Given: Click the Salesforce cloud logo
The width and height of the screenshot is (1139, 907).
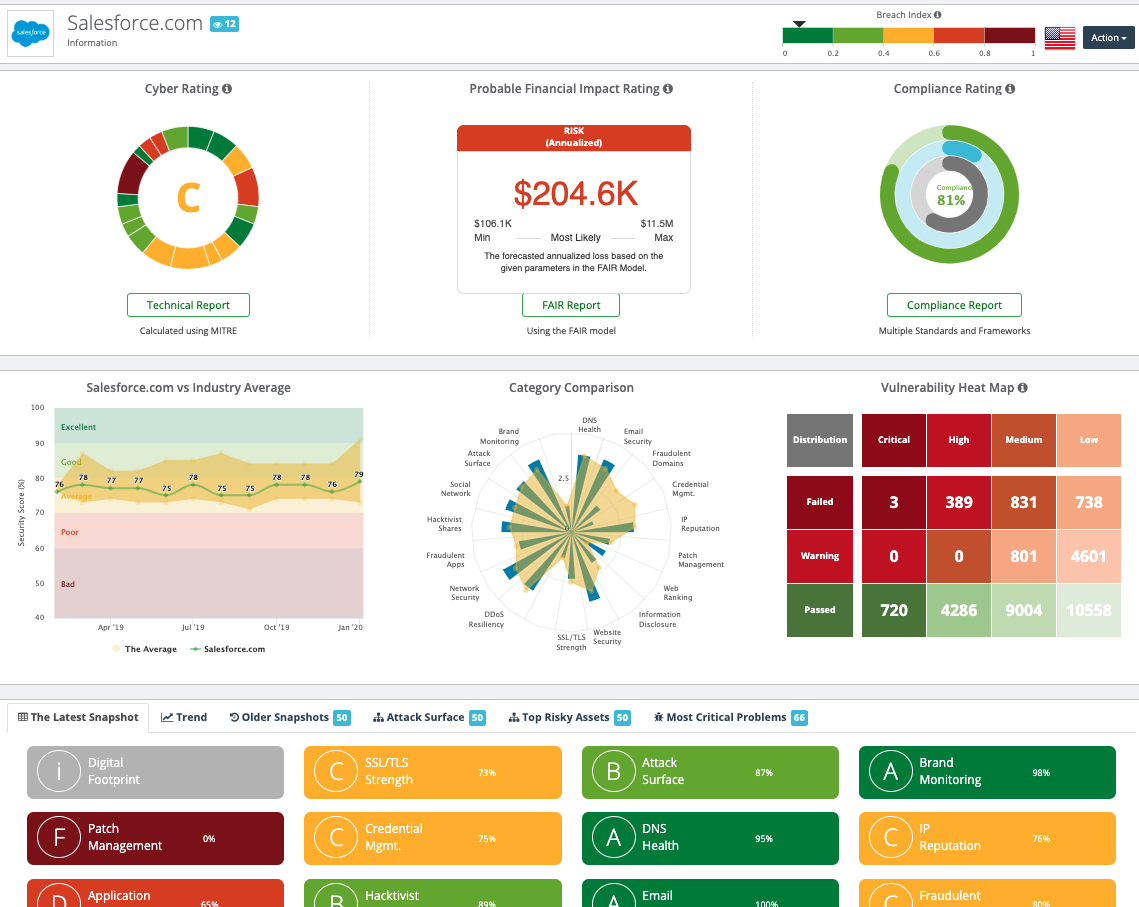Looking at the screenshot, I should coord(31,33).
